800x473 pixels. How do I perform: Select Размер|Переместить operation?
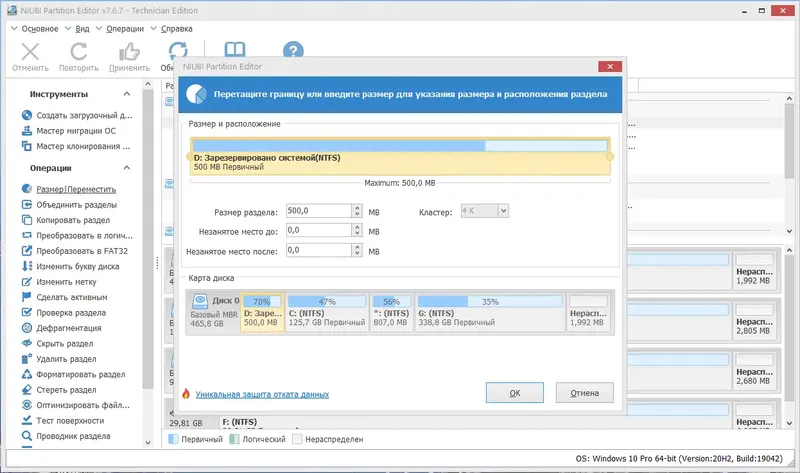coord(69,189)
